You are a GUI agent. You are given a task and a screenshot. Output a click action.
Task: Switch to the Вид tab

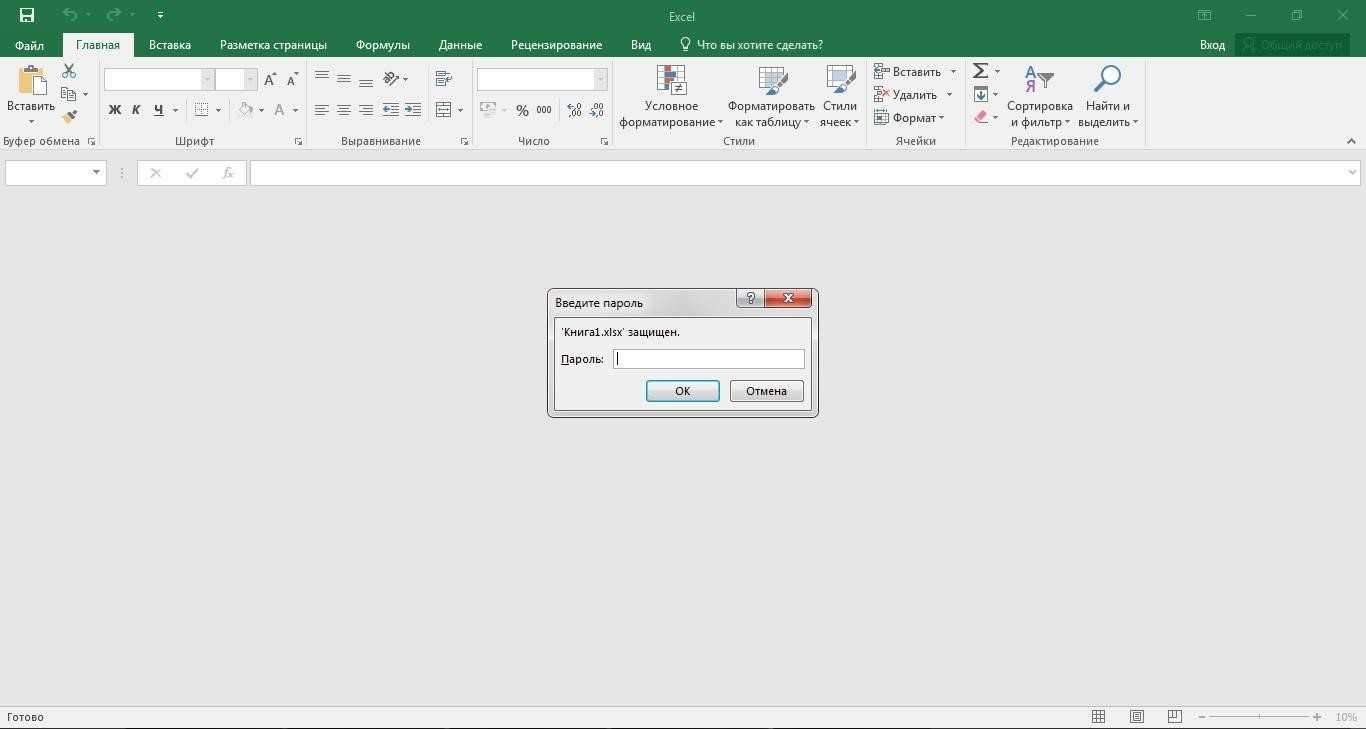[x=641, y=45]
